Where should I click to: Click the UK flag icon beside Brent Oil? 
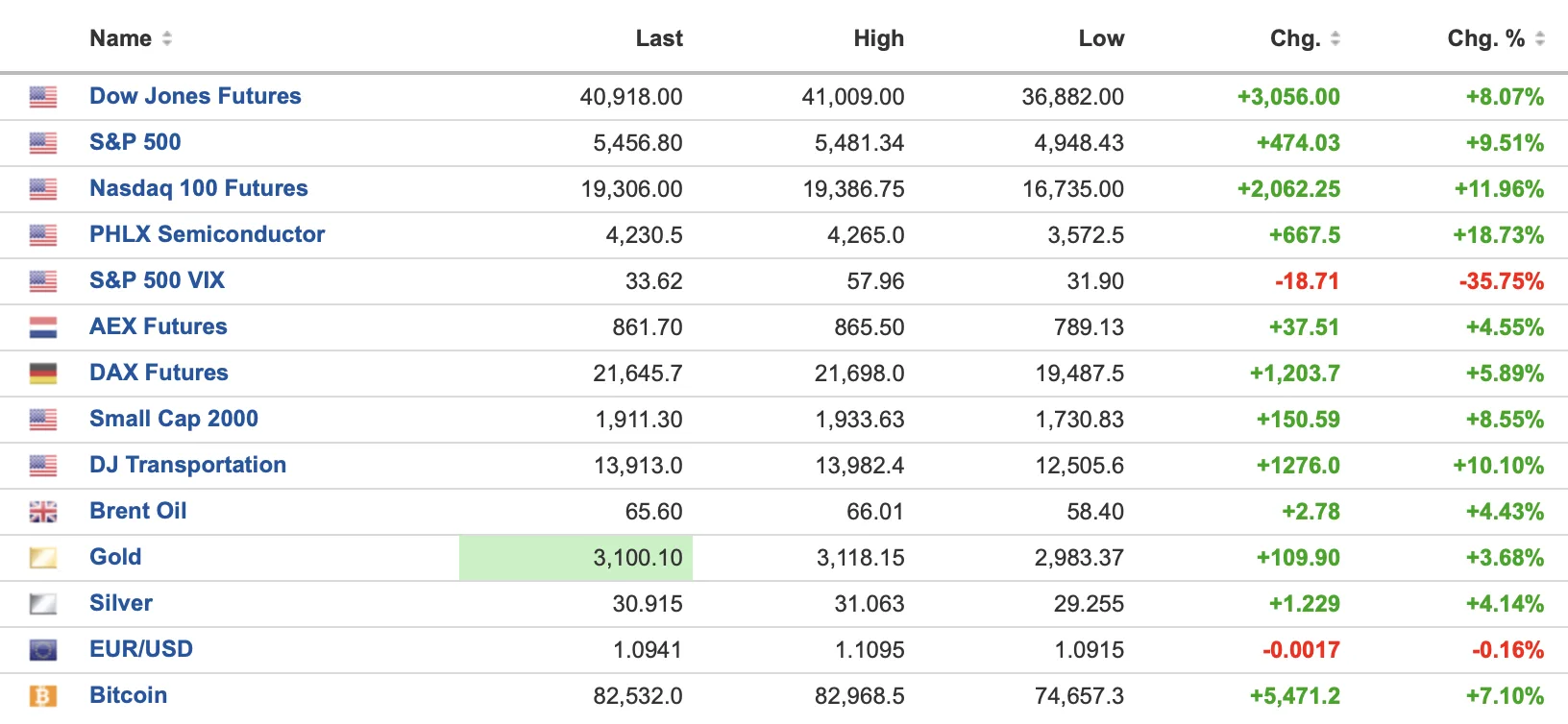tap(43, 512)
